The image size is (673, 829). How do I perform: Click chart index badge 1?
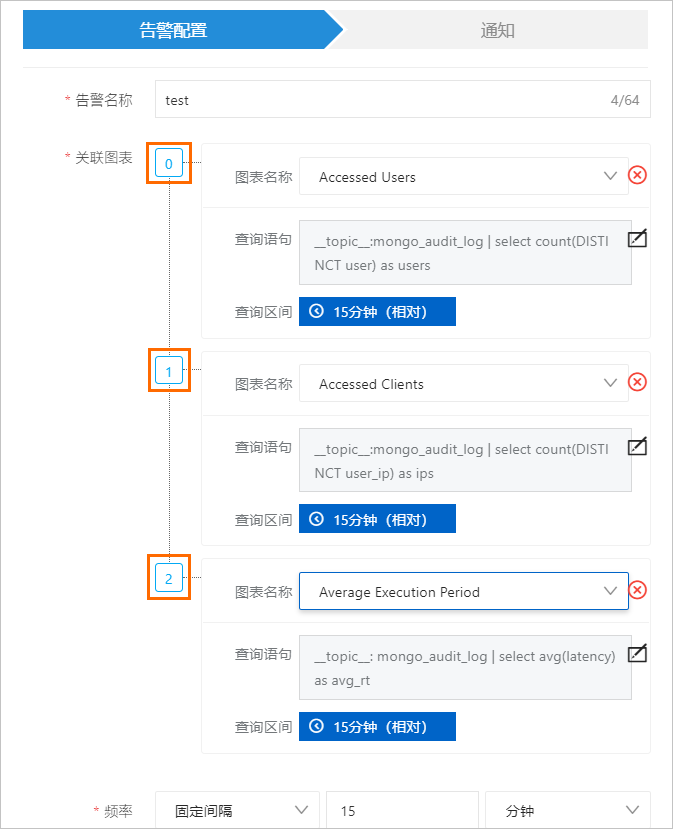click(x=169, y=372)
